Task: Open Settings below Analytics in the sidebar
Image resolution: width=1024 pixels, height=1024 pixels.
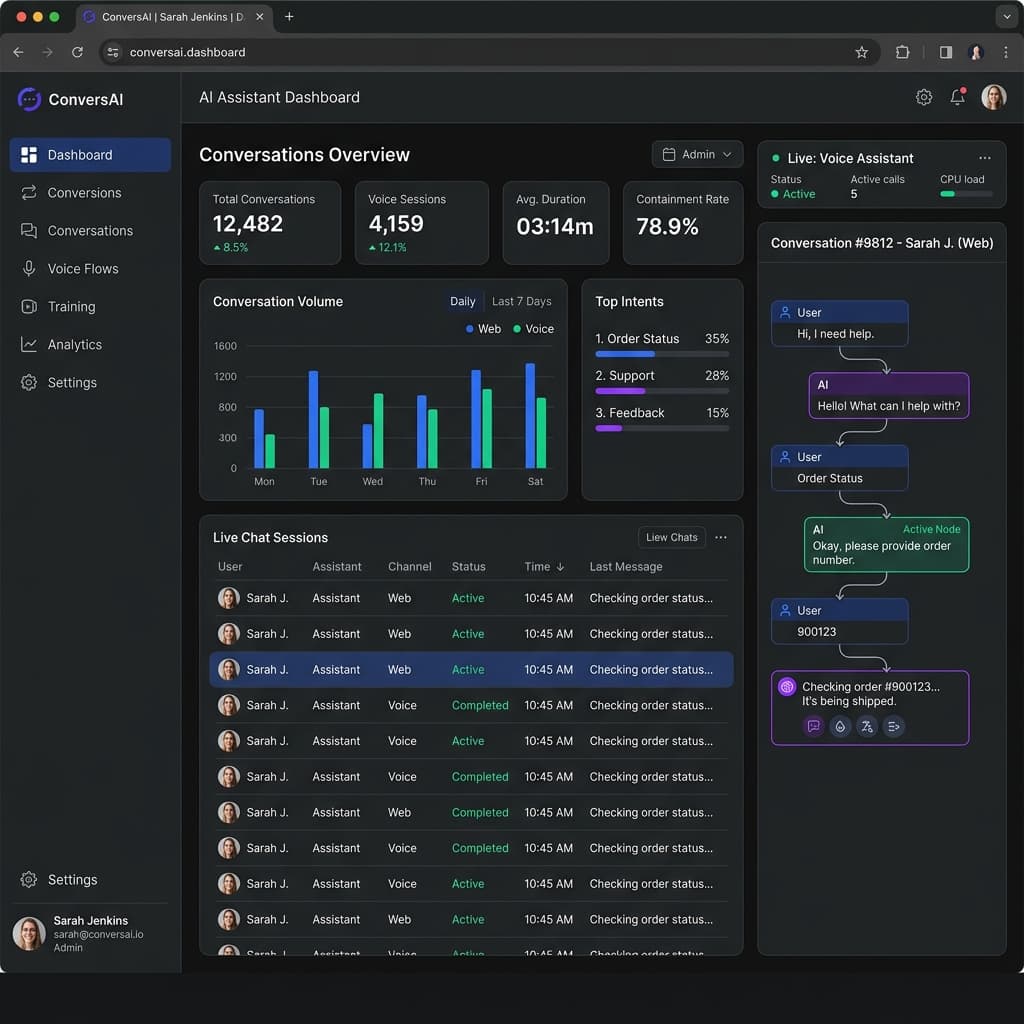Action: (x=90, y=383)
